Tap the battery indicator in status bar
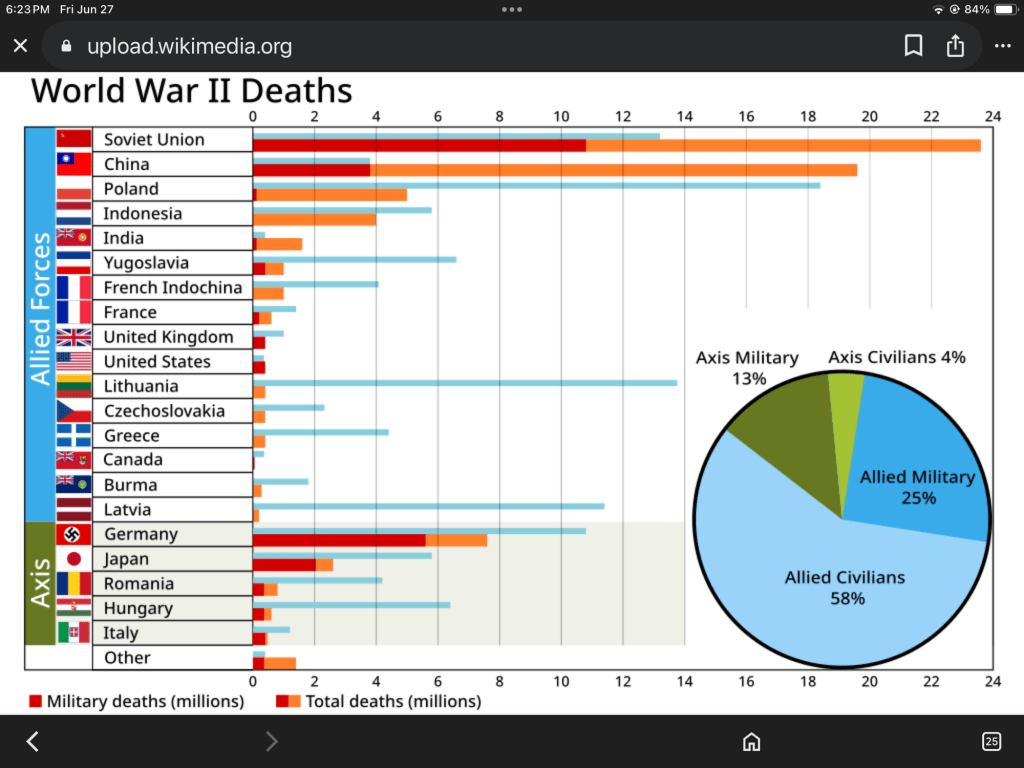The height and width of the screenshot is (768, 1024). 1004,9
